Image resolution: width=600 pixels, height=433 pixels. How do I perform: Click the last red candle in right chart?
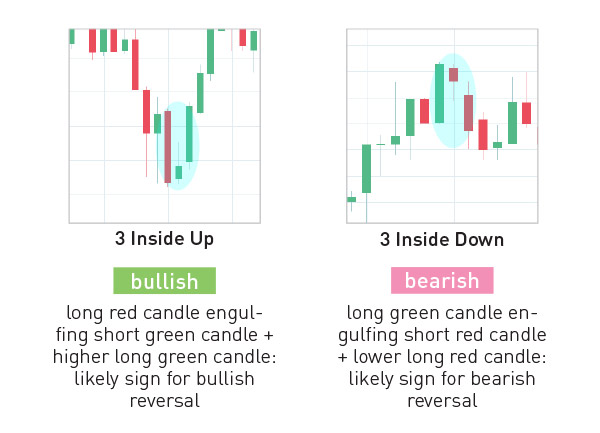pyautogui.click(x=527, y=113)
